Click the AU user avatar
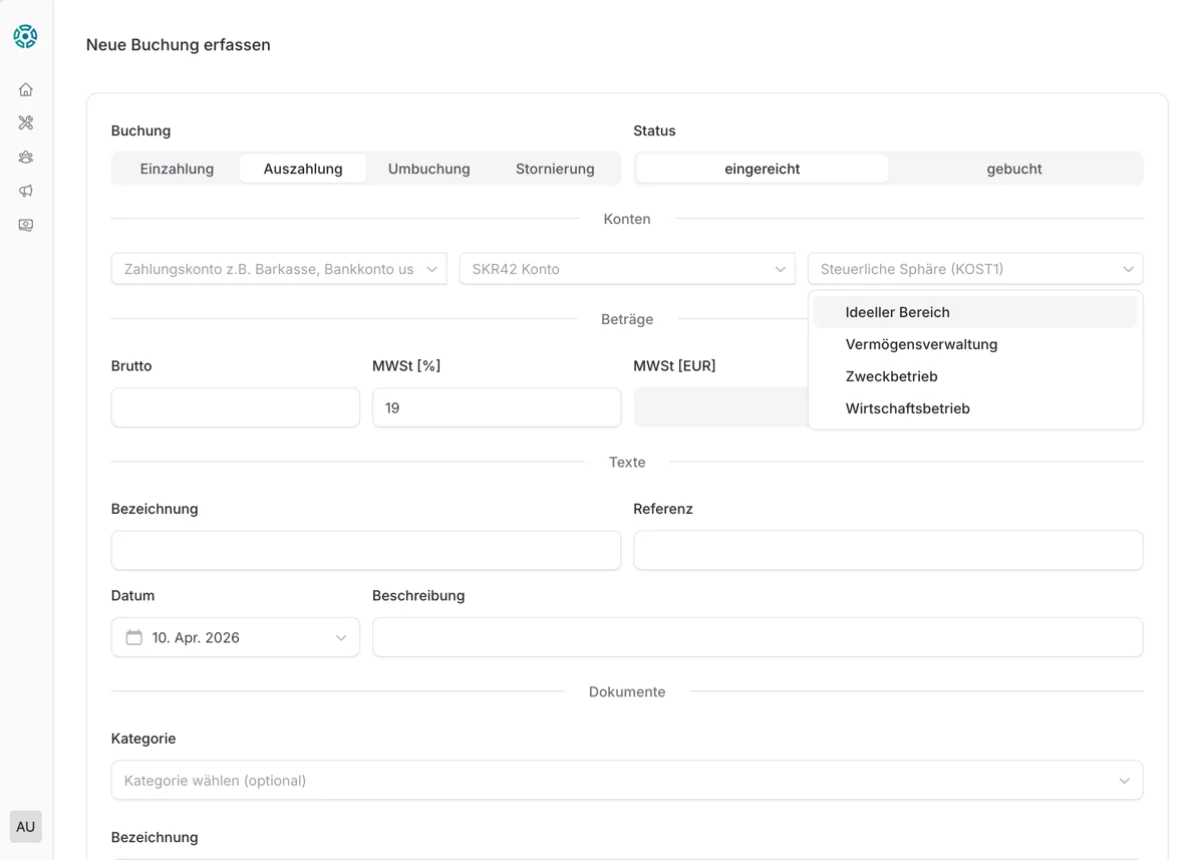This screenshot has height=860, width=1200. point(26,826)
